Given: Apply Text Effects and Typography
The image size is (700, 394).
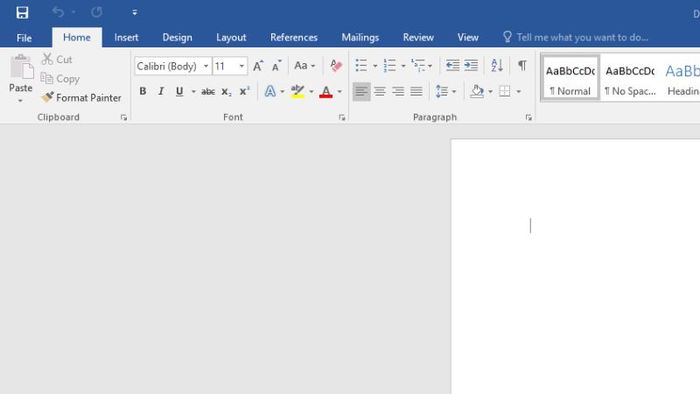Looking at the screenshot, I should coord(270,91).
